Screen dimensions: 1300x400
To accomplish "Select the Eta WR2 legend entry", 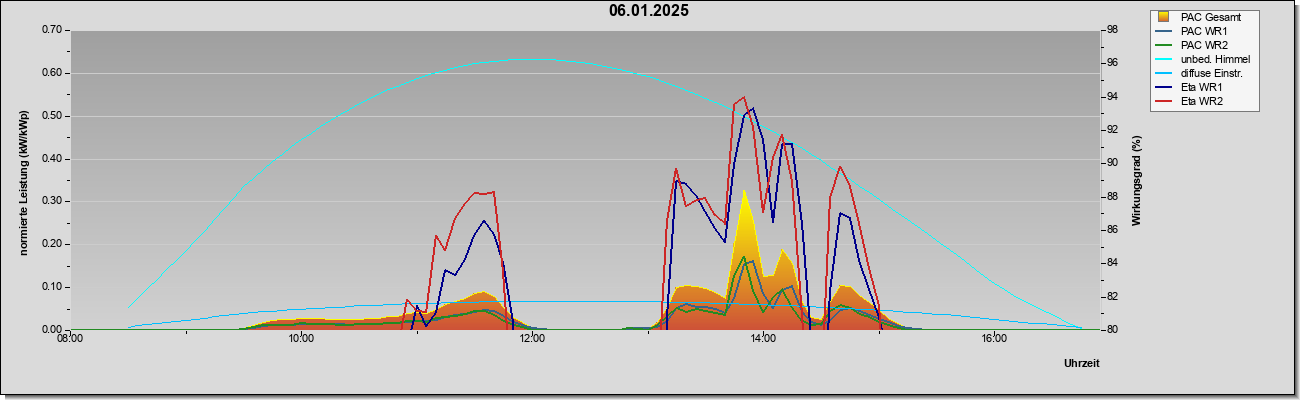I will tap(1195, 102).
